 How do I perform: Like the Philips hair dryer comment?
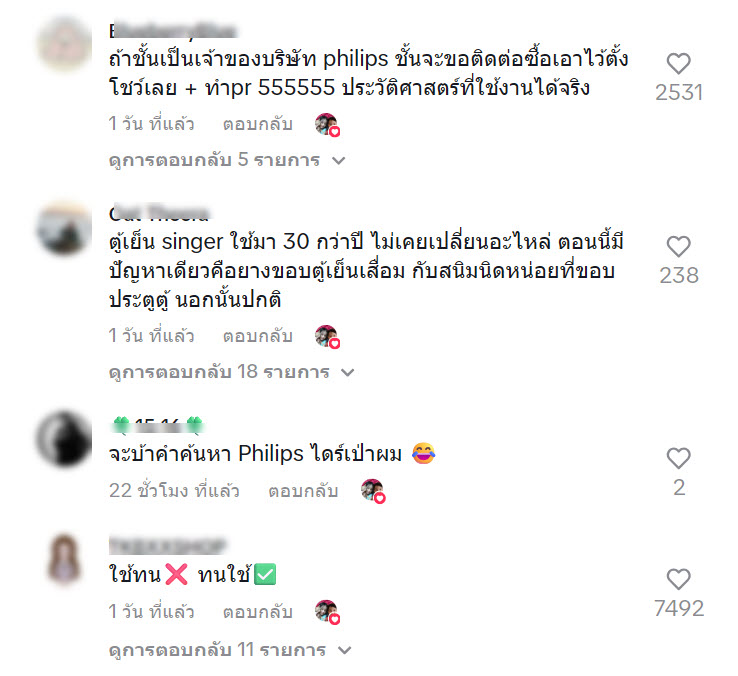[x=678, y=458]
